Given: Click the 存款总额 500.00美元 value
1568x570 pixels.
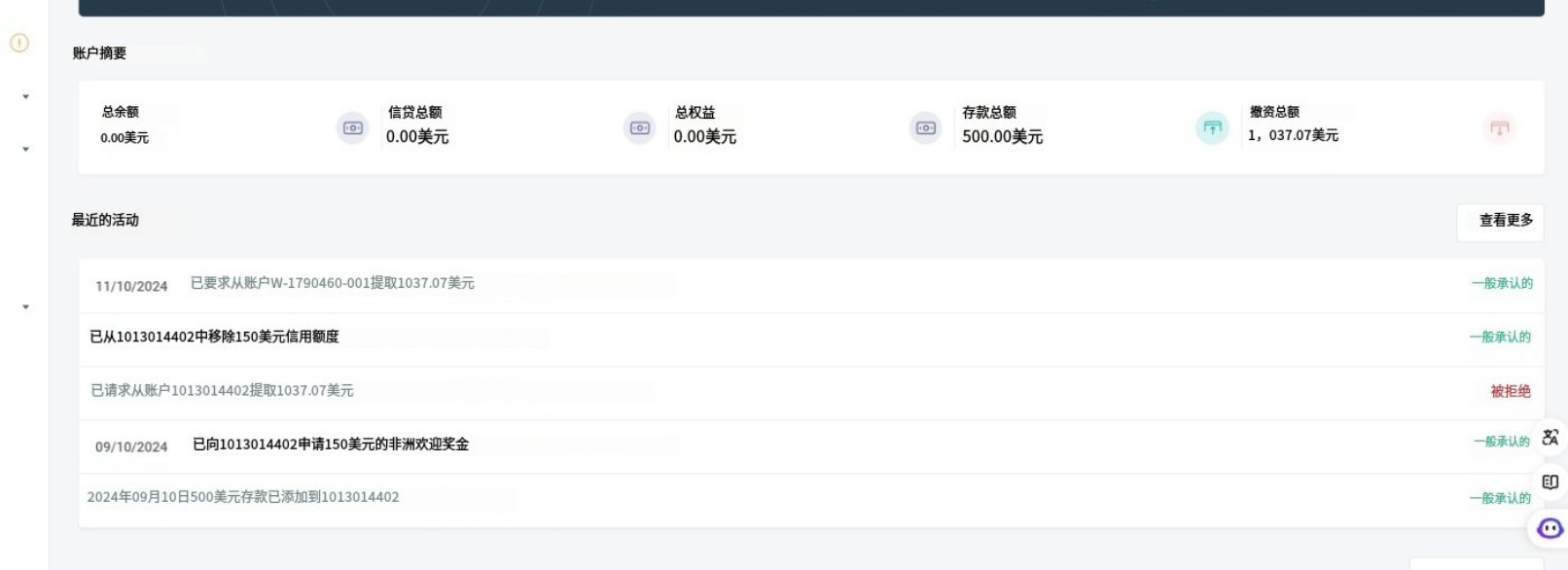Looking at the screenshot, I should coord(1002,137).
